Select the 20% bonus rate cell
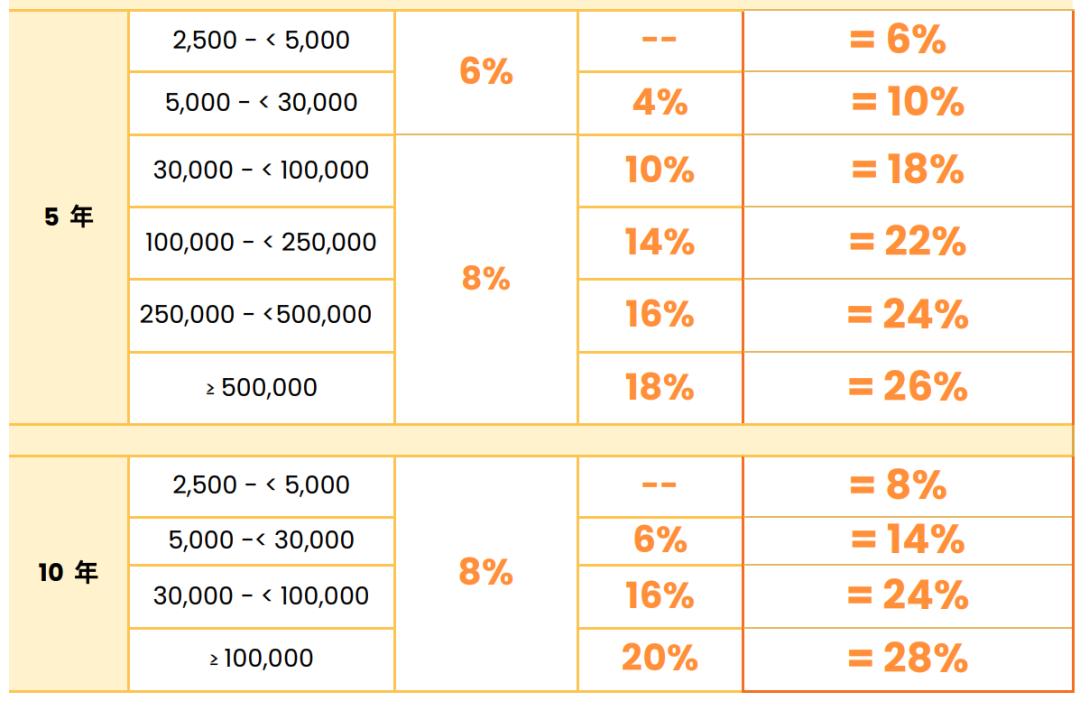This screenshot has width=1080, height=701. 660,658
